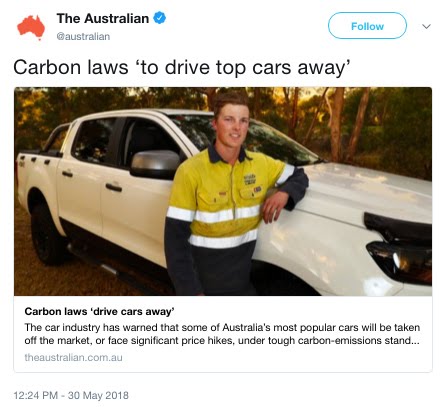Select the tweet text about carbon laws
The height and width of the screenshot is (407, 442).
[182, 67]
